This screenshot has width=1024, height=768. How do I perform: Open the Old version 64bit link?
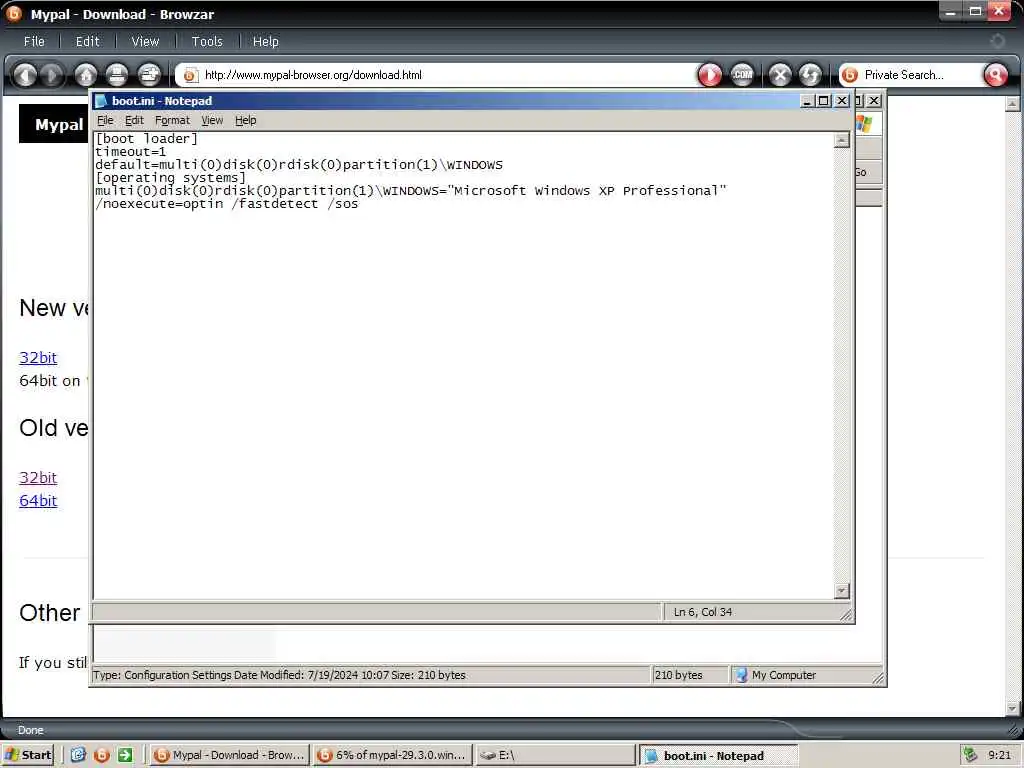(38, 501)
